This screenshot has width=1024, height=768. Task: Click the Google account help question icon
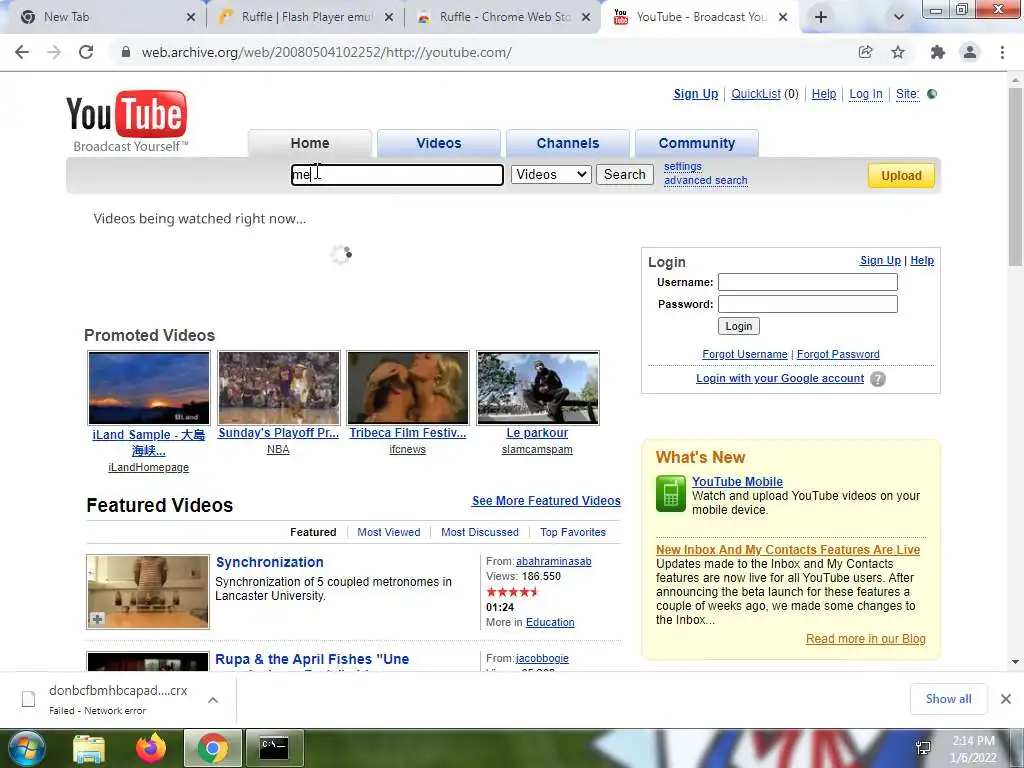878,379
